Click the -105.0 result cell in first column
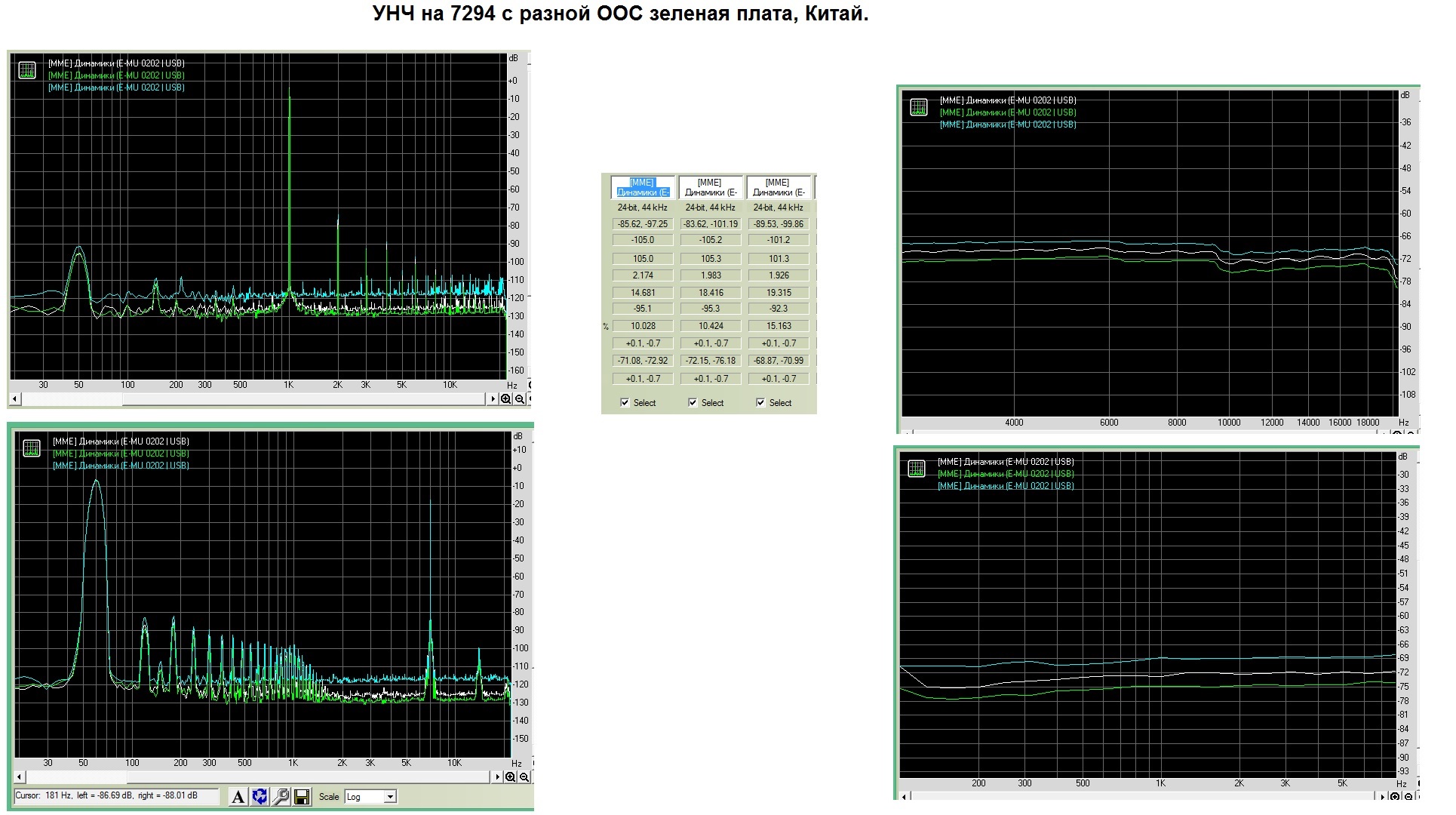Image resolution: width=1456 pixels, height=815 pixels. click(x=643, y=240)
